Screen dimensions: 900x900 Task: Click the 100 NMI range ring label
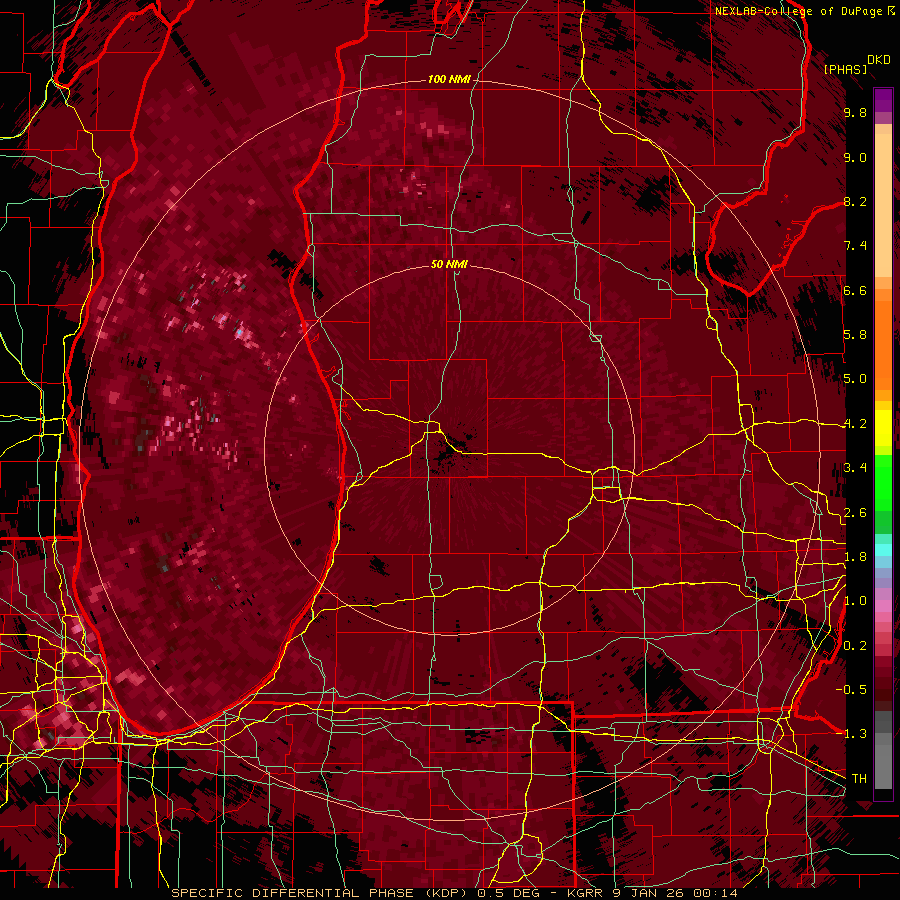click(x=449, y=79)
